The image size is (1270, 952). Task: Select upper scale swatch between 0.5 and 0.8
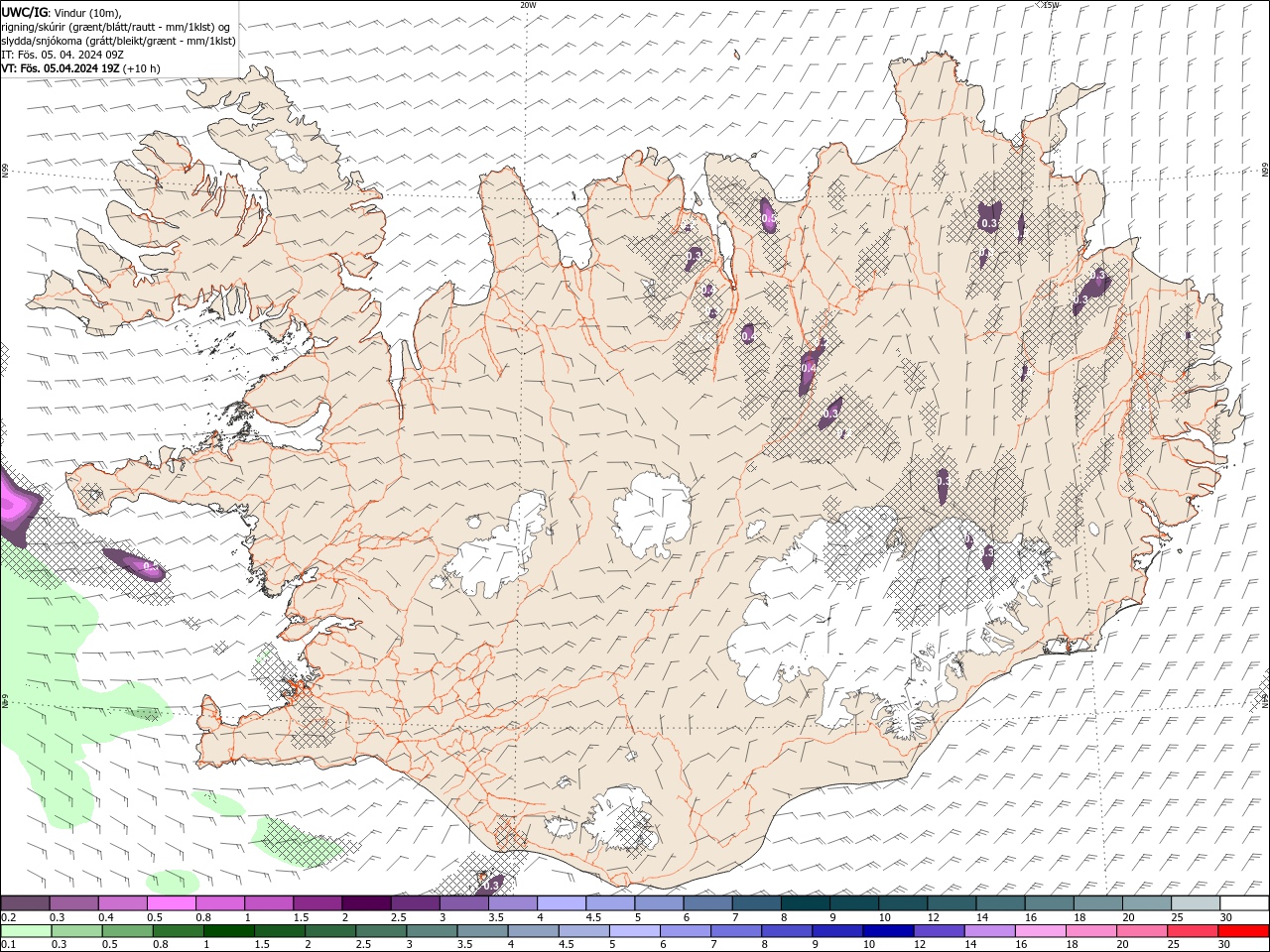[172, 902]
